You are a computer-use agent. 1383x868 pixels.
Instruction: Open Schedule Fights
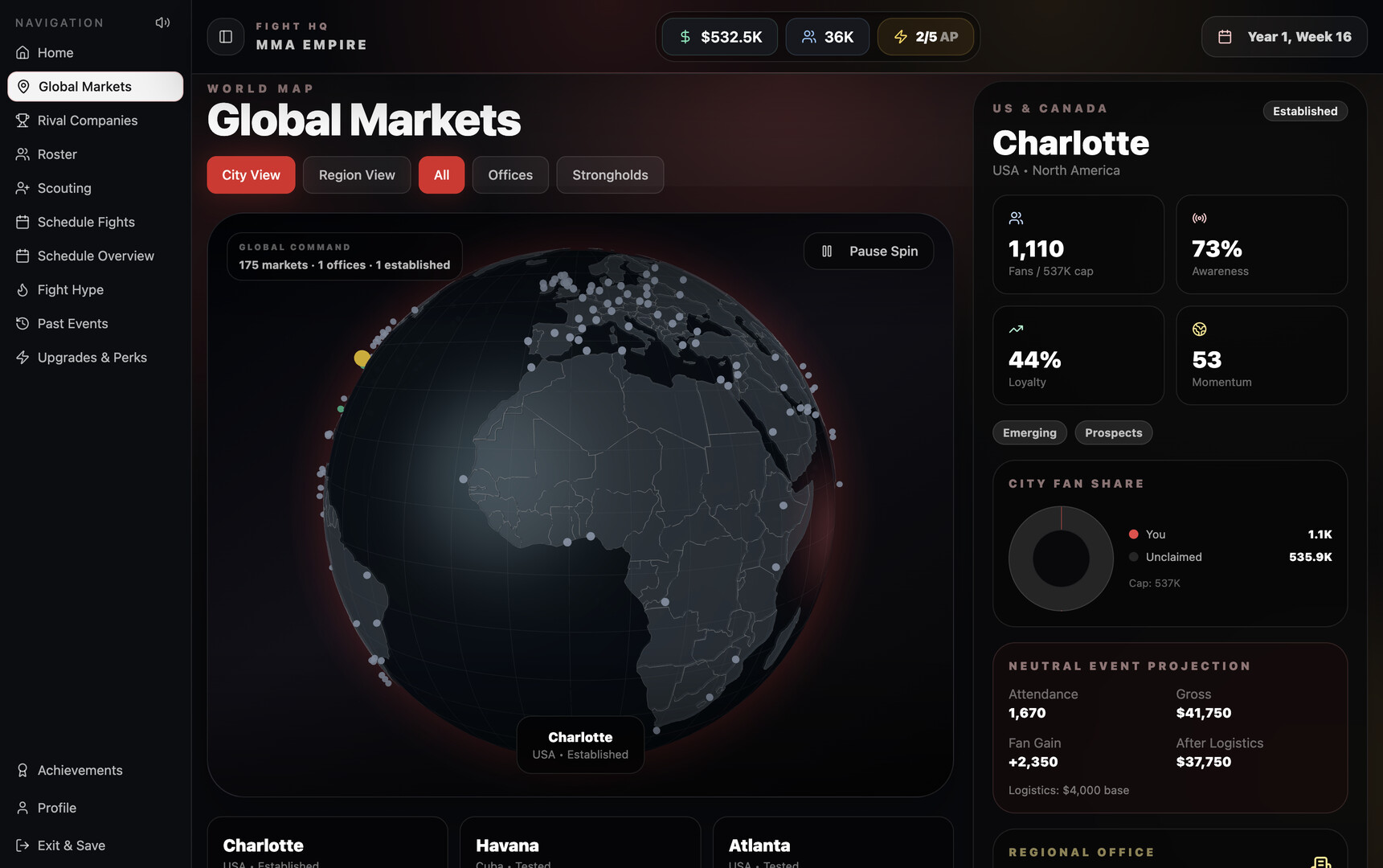point(96,222)
